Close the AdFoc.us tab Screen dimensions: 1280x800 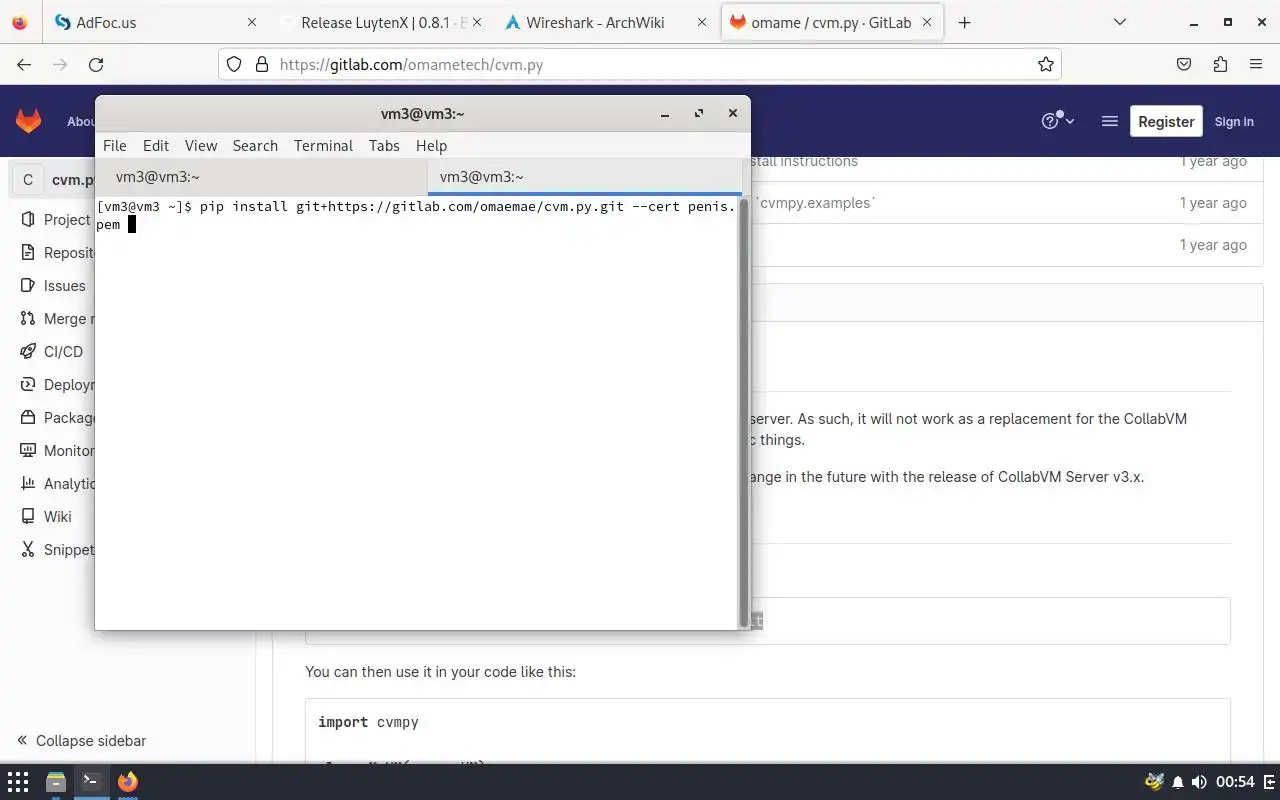(252, 22)
